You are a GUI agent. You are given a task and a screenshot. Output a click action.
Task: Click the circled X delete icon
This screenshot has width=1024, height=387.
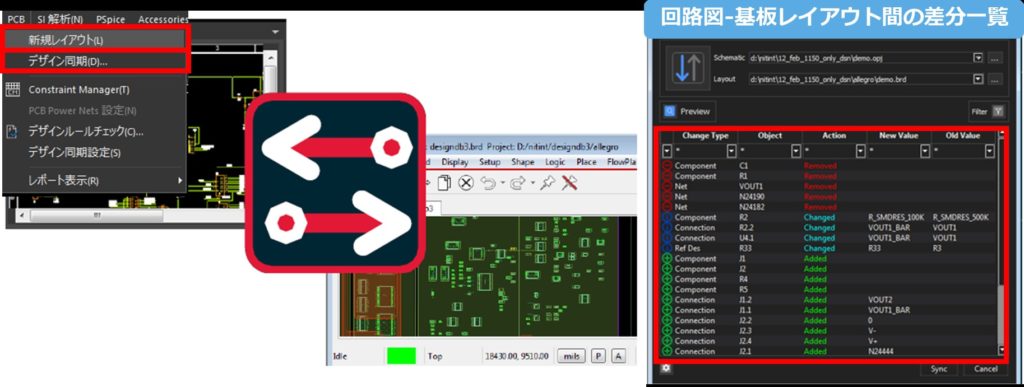[x=466, y=183]
